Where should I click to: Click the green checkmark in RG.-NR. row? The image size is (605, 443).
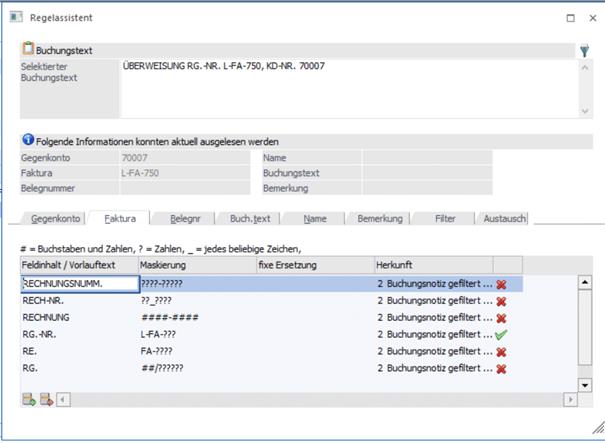click(x=501, y=335)
